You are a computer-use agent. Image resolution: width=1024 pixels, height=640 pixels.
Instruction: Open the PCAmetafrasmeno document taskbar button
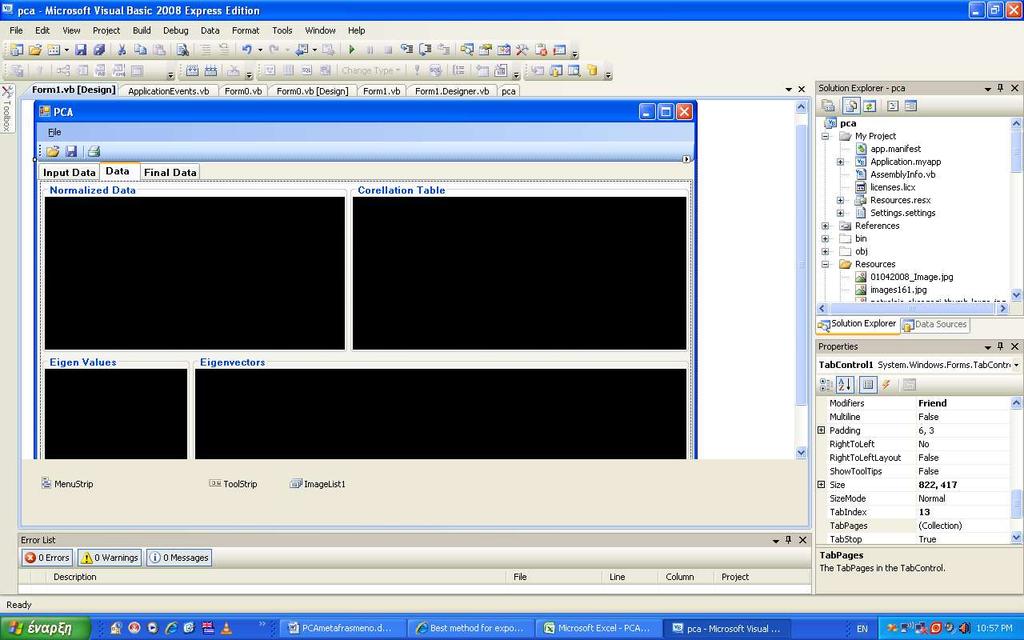(344, 629)
